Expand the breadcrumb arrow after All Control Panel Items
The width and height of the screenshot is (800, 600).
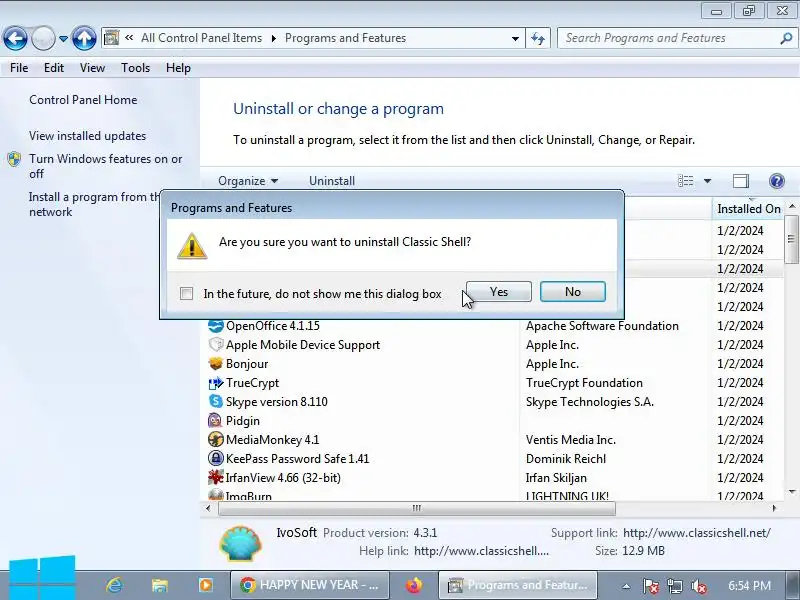[x=273, y=38]
